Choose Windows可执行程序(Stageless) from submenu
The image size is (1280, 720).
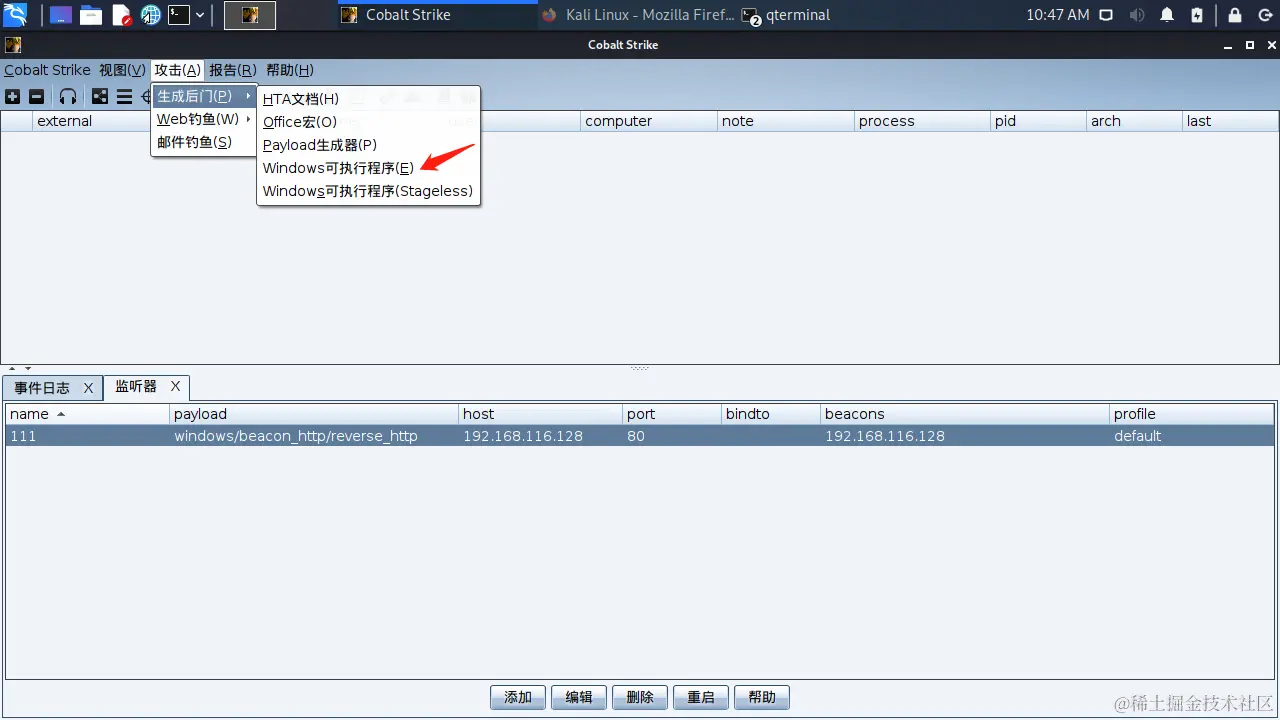click(369, 191)
